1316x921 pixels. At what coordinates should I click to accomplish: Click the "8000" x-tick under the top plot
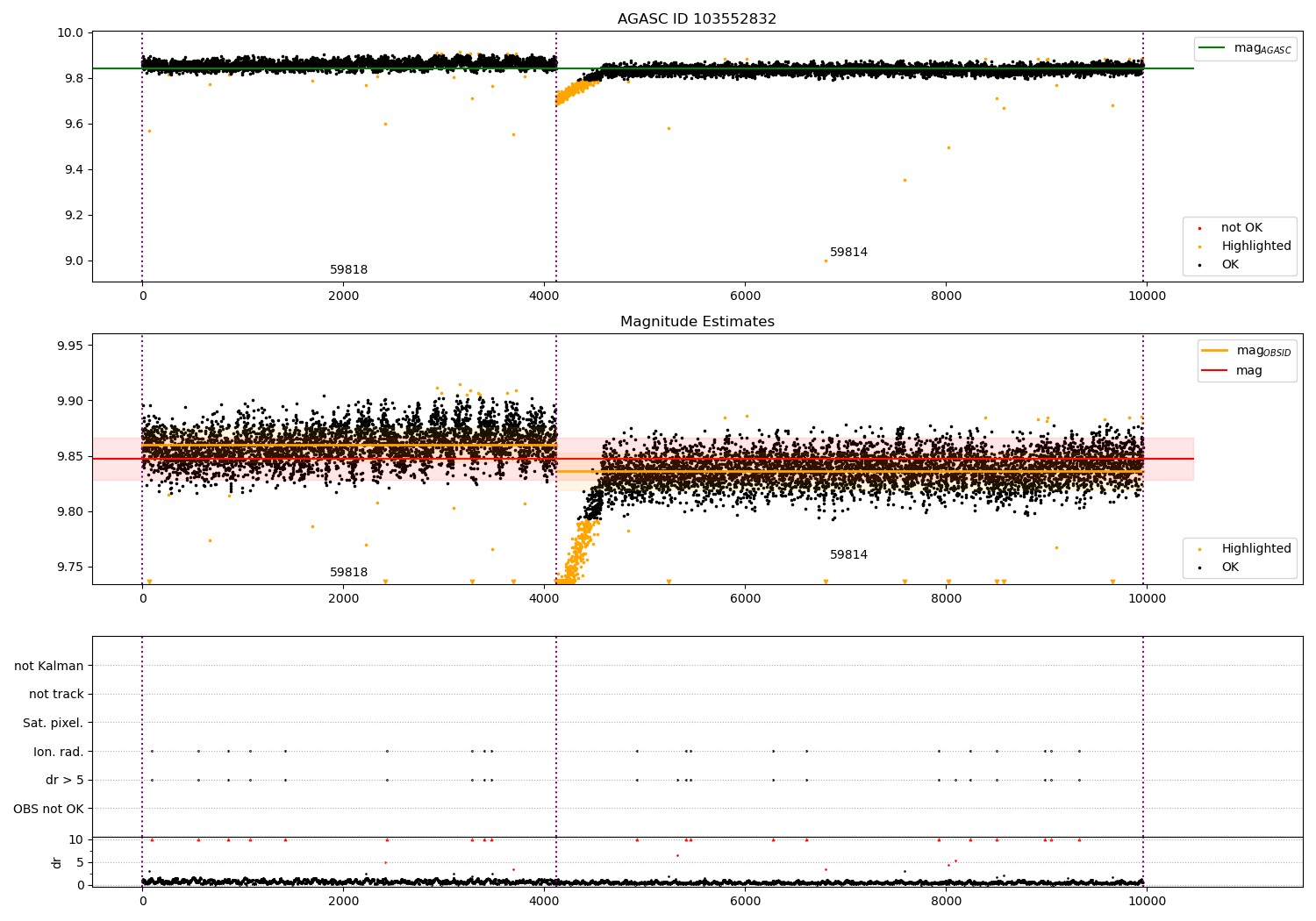click(x=946, y=296)
